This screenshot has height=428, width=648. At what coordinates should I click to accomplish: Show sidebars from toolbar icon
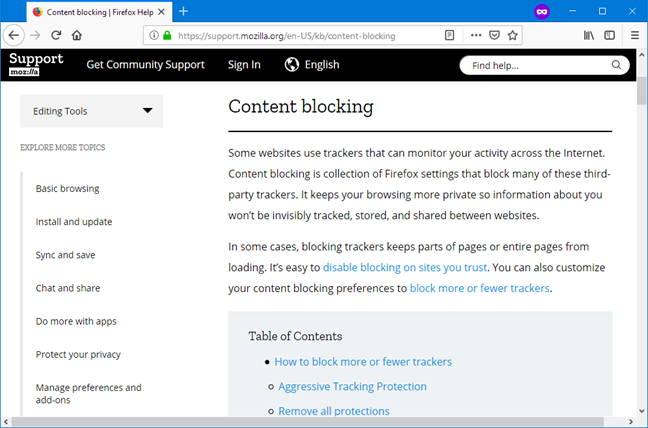[610, 36]
